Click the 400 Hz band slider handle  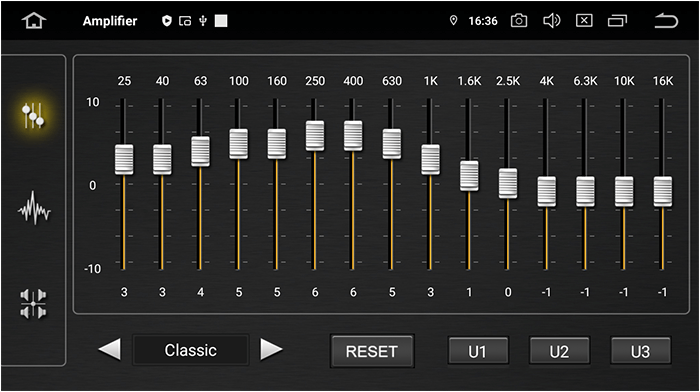(353, 136)
